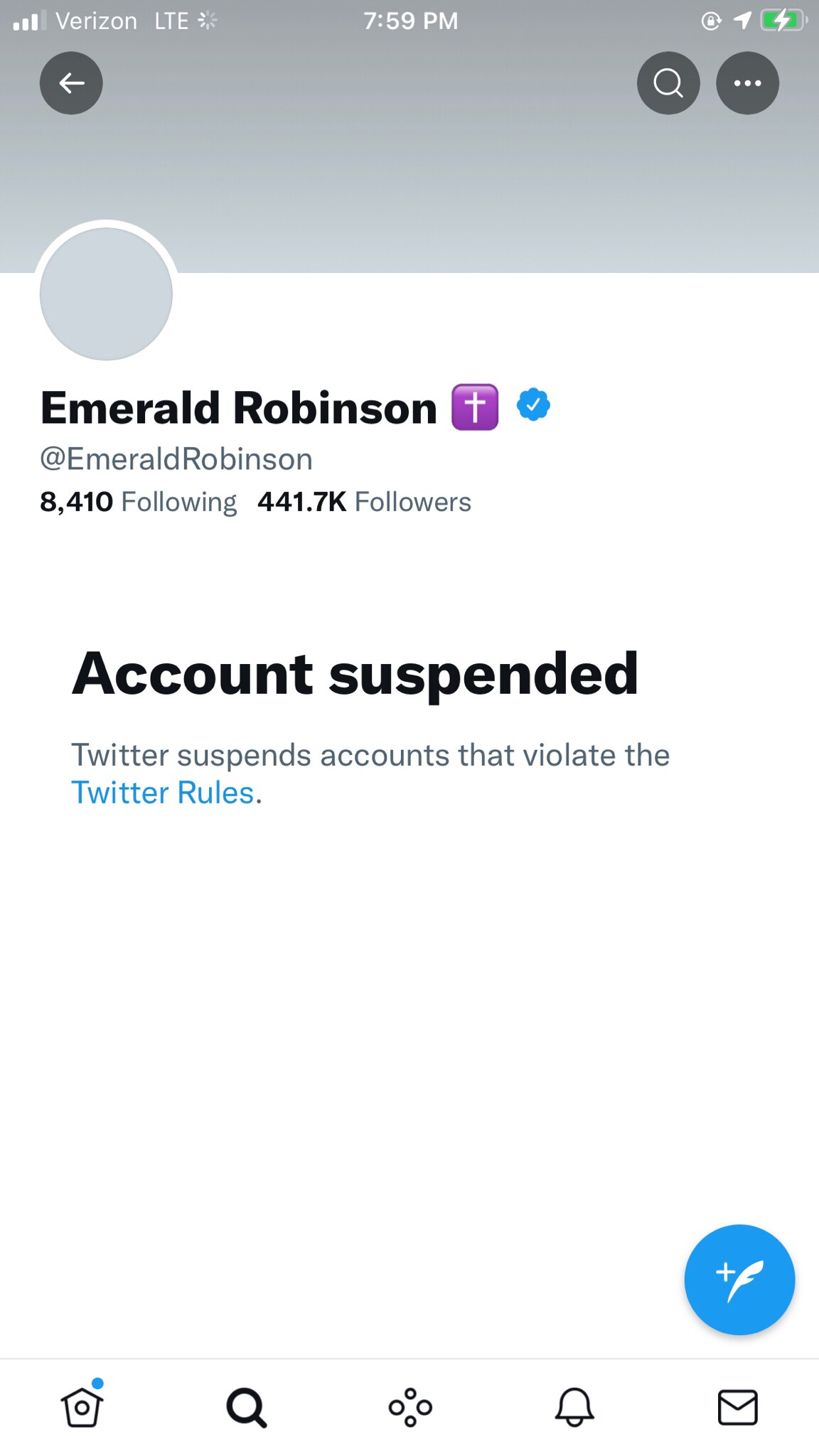Tap the Emerald Robinson display name
Viewport: 819px width, 1456px height.
238,407
